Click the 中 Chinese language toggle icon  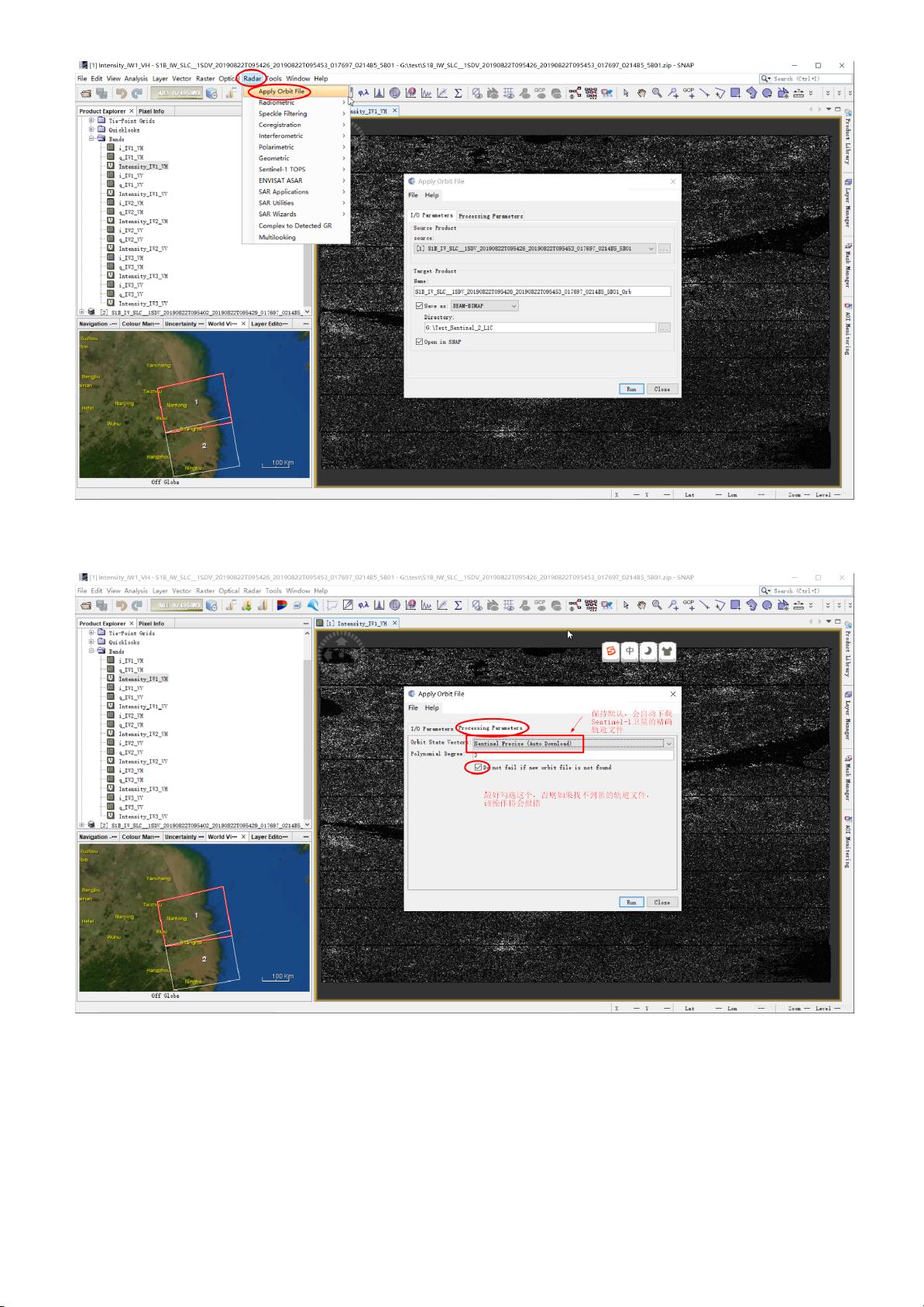tap(630, 652)
